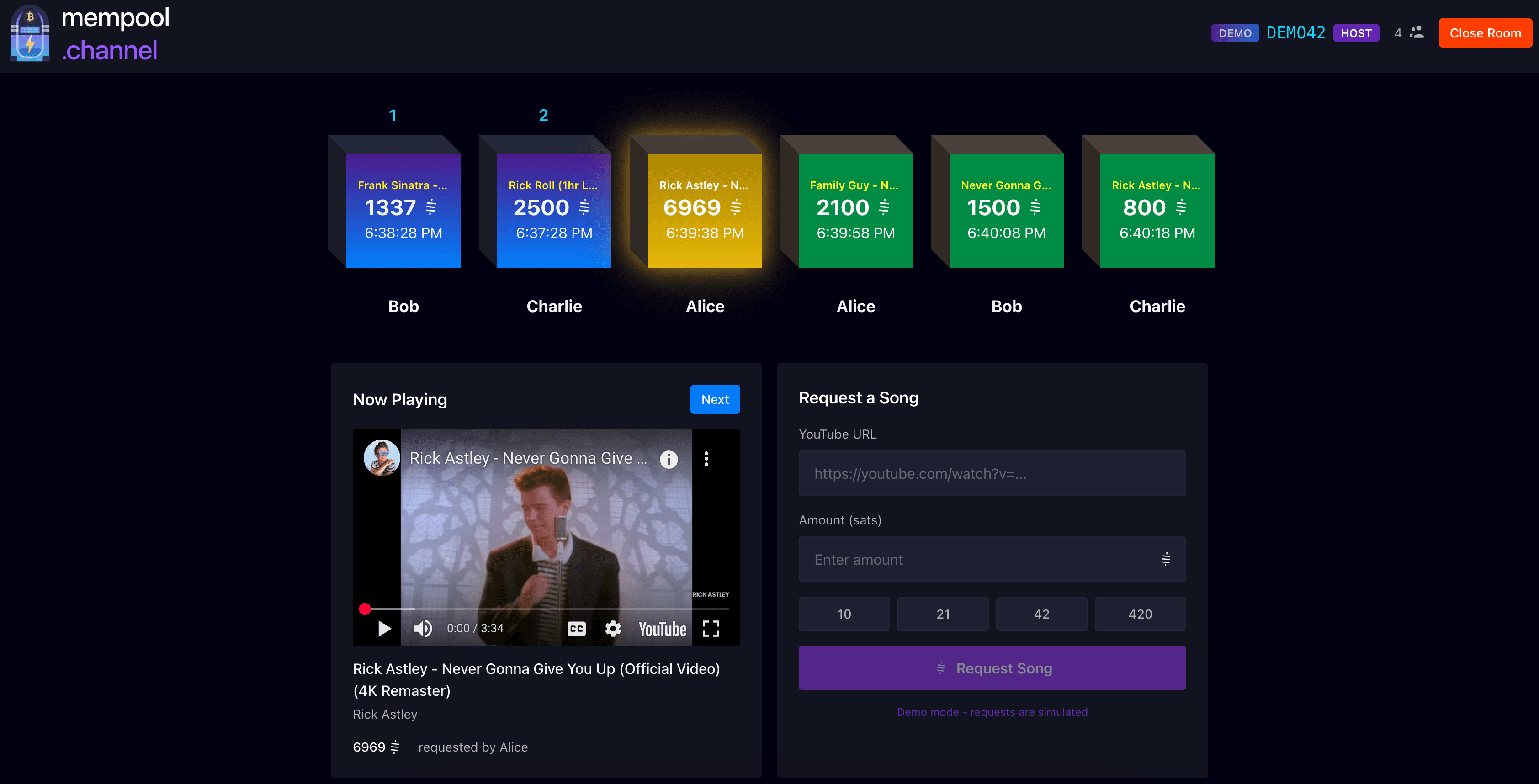The height and width of the screenshot is (784, 1539).
Task: Choose the 21 sats preset amount
Action: click(x=942, y=614)
